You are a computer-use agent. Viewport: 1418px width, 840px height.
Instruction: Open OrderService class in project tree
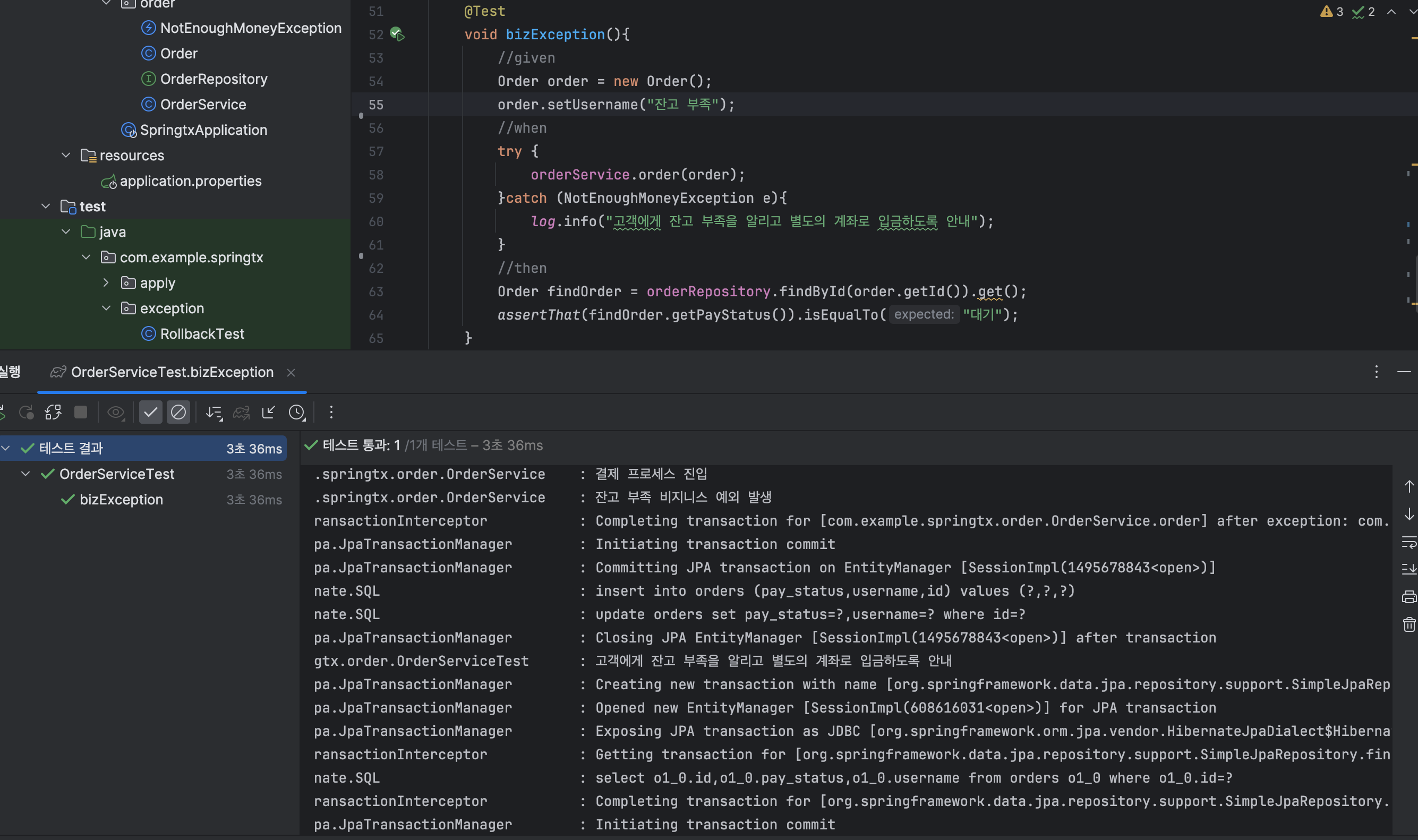click(203, 104)
